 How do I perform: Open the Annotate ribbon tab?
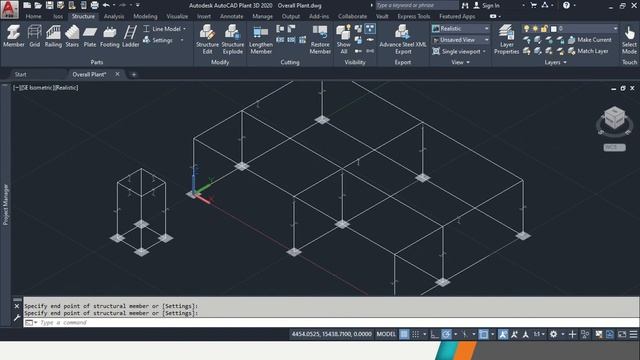231,16
